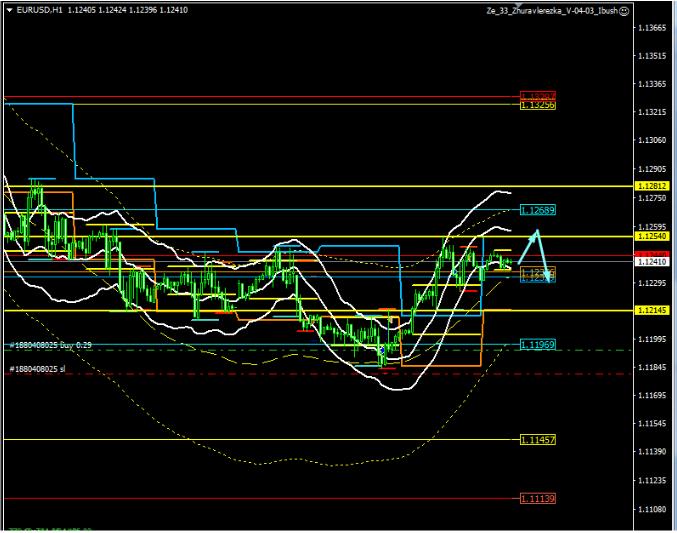
Task: Click 1.13665 on the price scale
Action: click(652, 28)
